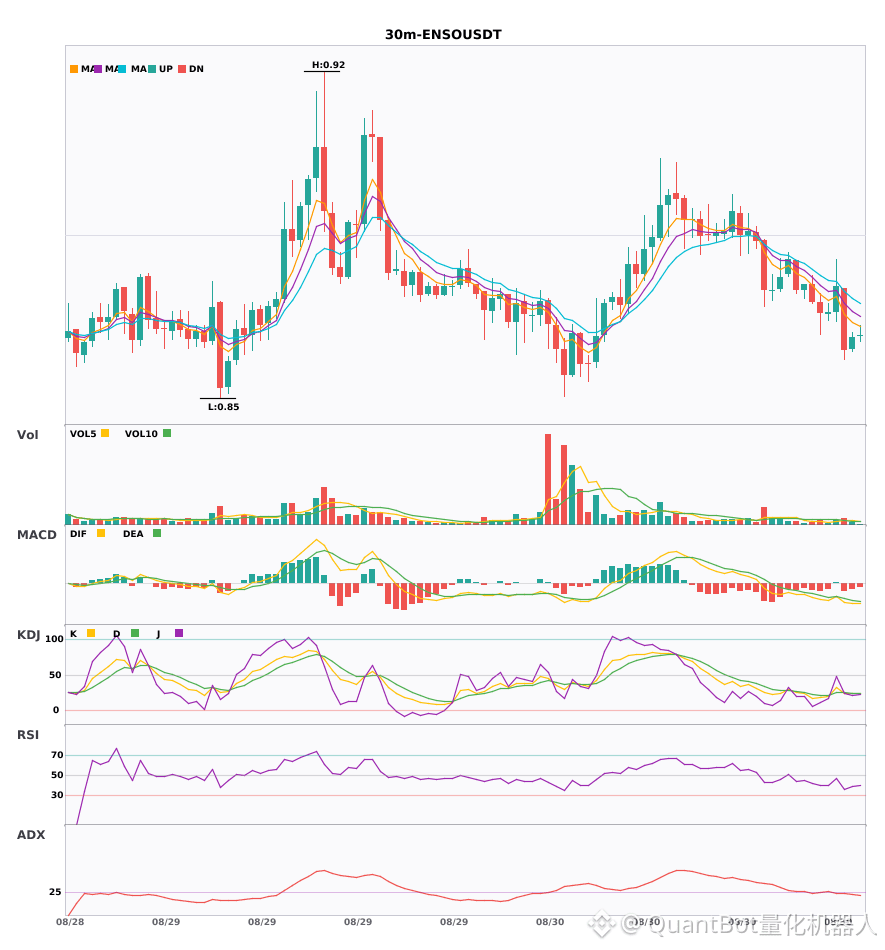Click the Vol panel heading

(27, 435)
